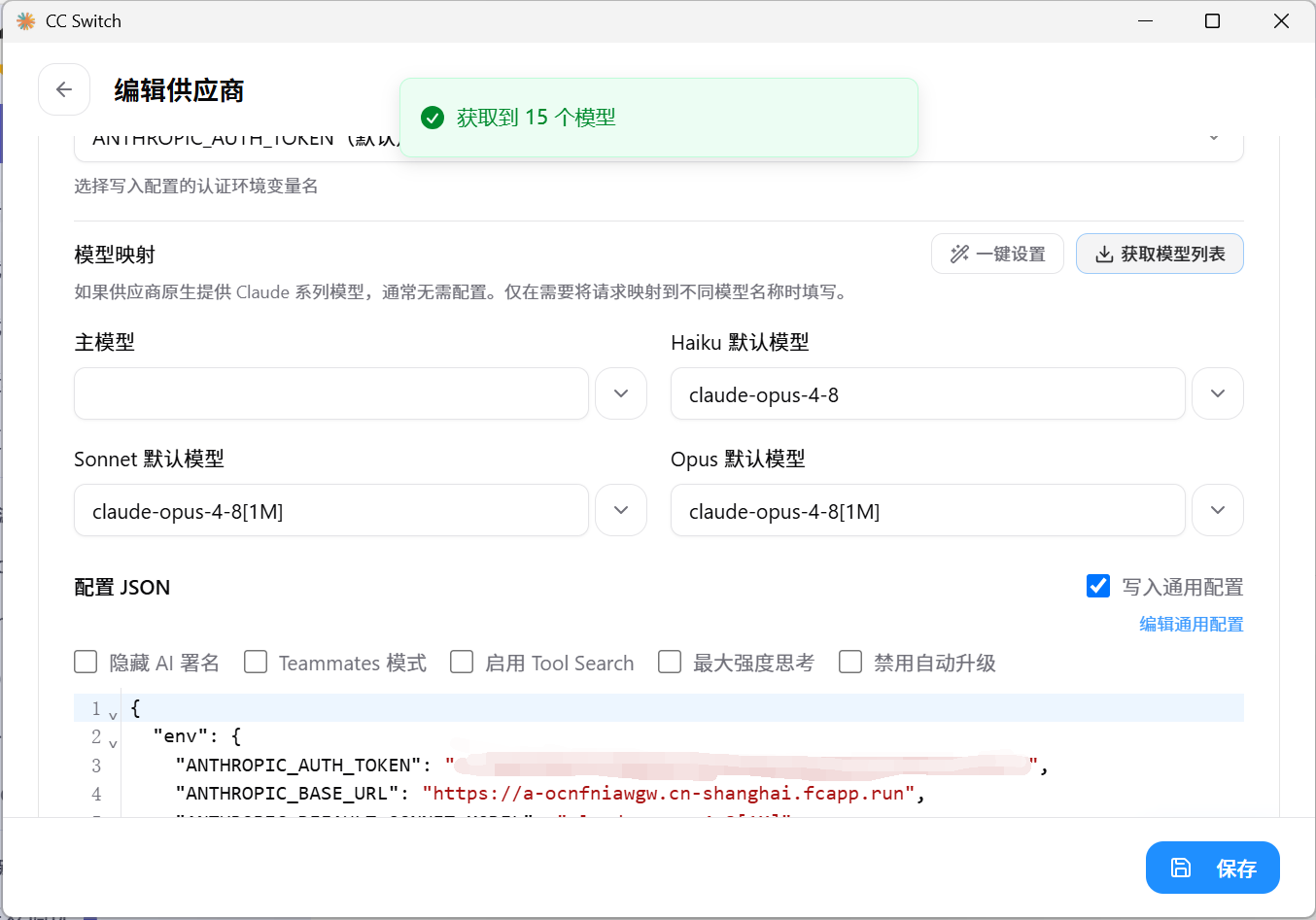Viewport: 1316px width, 920px height.
Task: Enable the 隐藏 AI 署名 checkbox
Action: coord(86,662)
